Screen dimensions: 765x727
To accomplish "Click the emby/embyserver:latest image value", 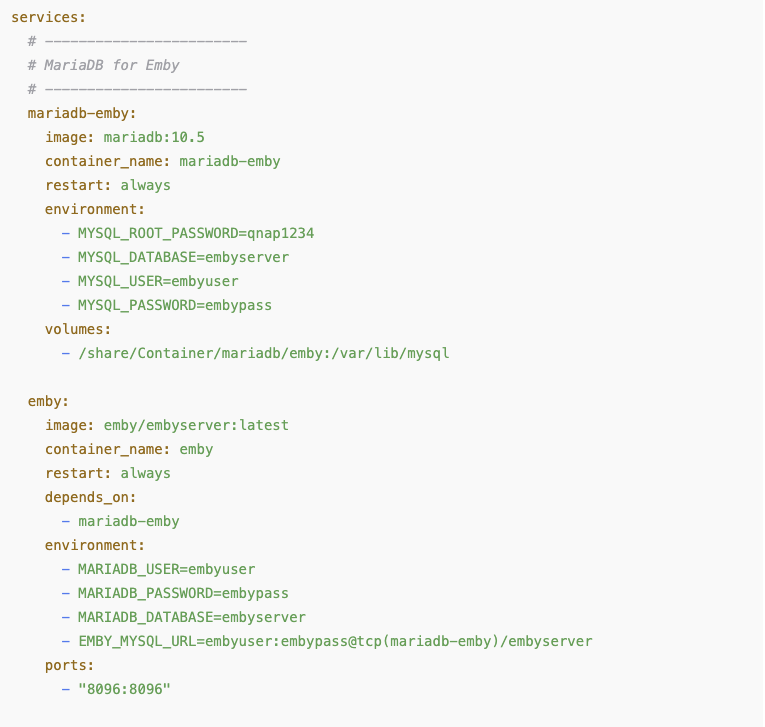I will [x=196, y=425].
